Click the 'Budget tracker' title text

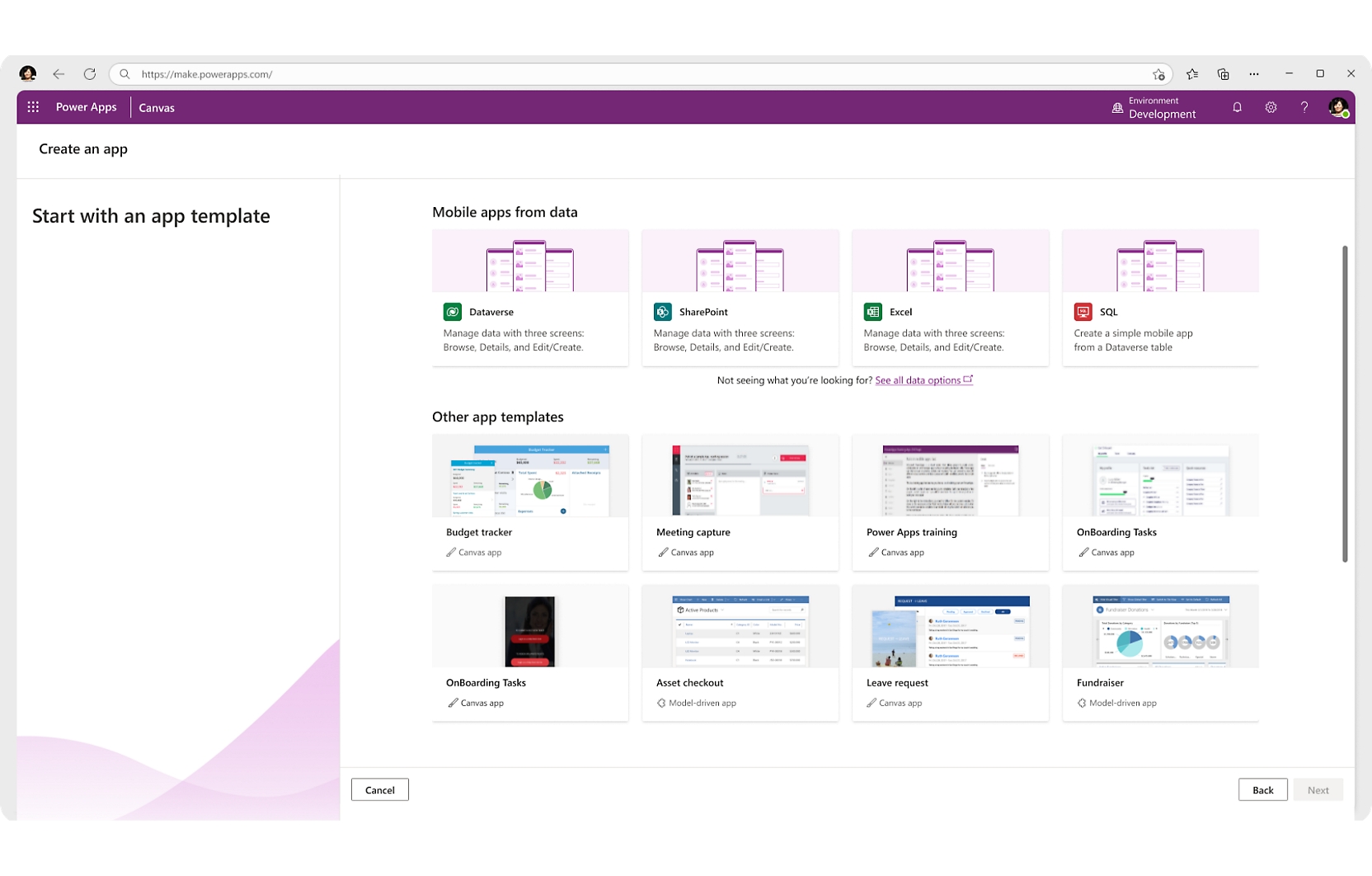pyautogui.click(x=479, y=533)
